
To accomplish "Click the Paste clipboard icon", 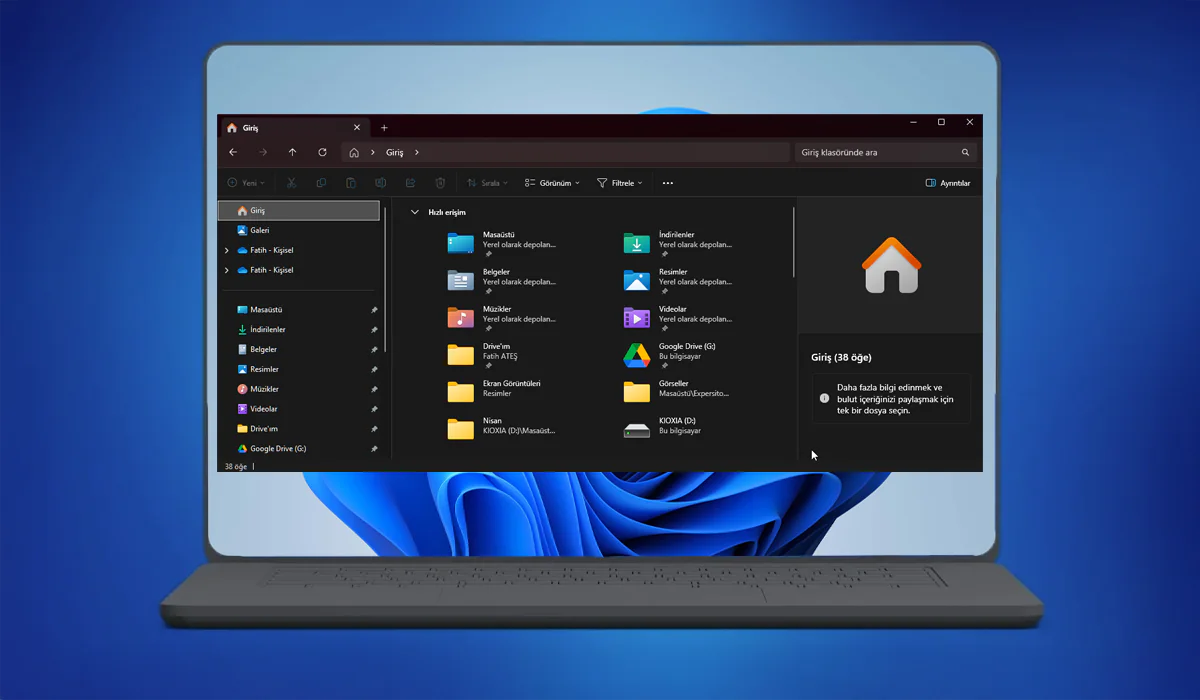I will click(351, 183).
